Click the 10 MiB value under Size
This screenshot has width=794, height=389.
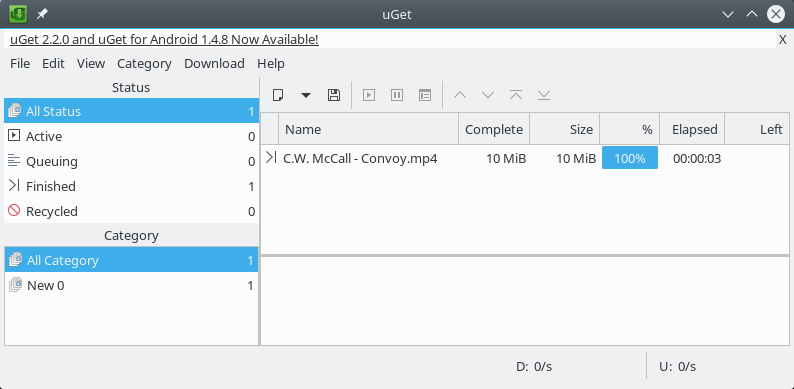tap(576, 159)
